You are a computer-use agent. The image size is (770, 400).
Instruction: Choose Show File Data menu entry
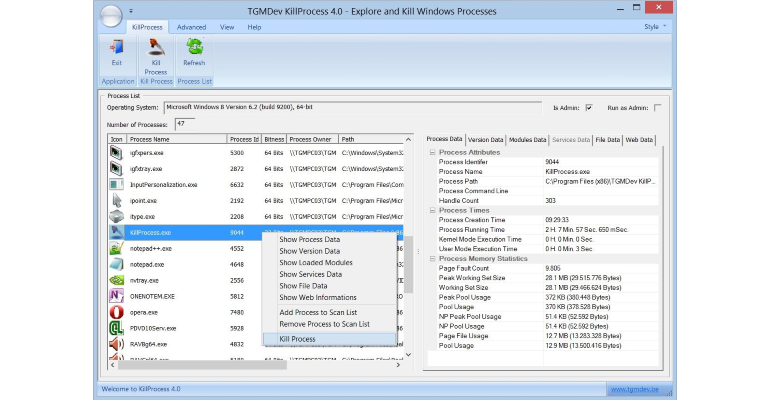tap(303, 286)
